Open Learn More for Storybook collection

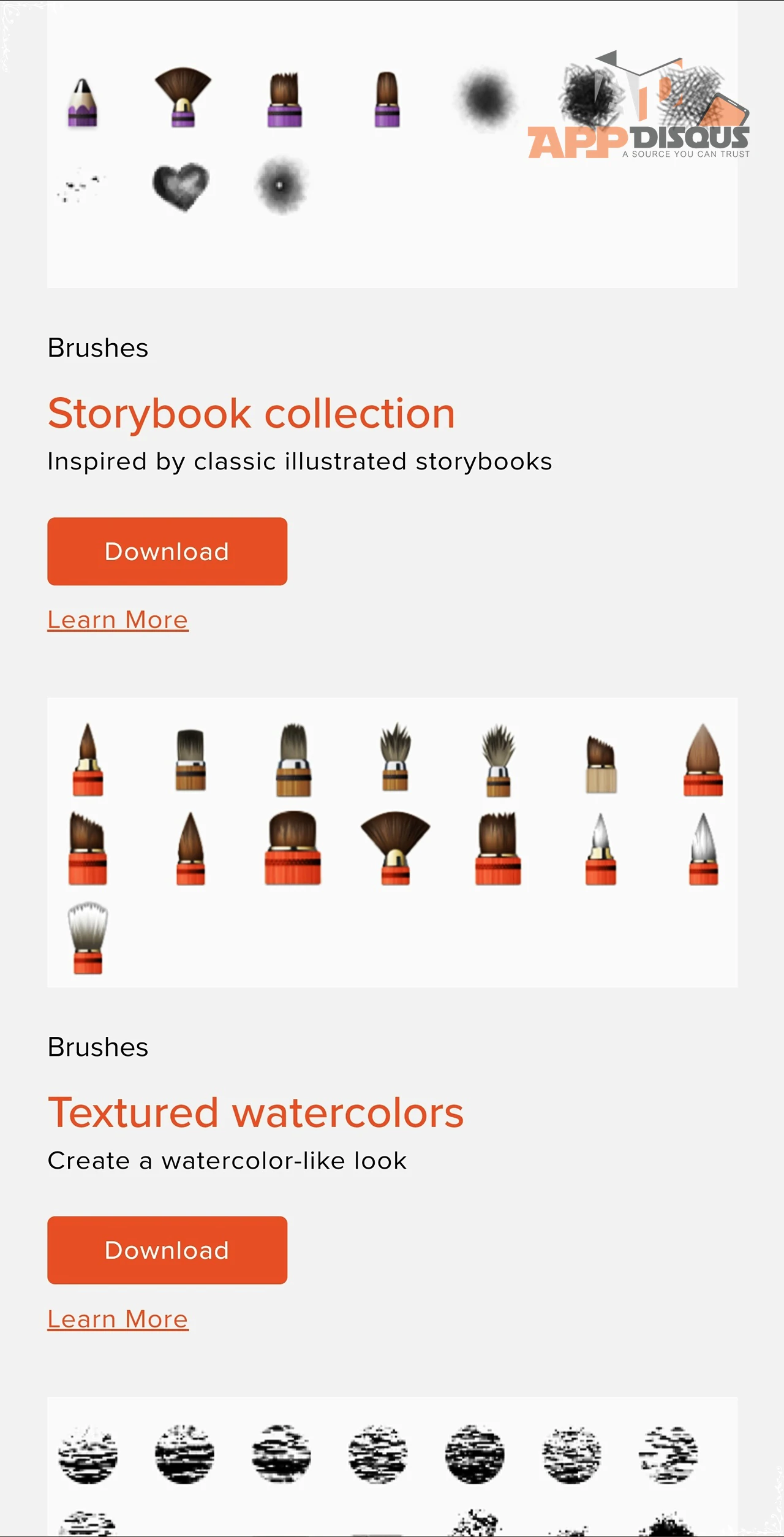pos(118,620)
